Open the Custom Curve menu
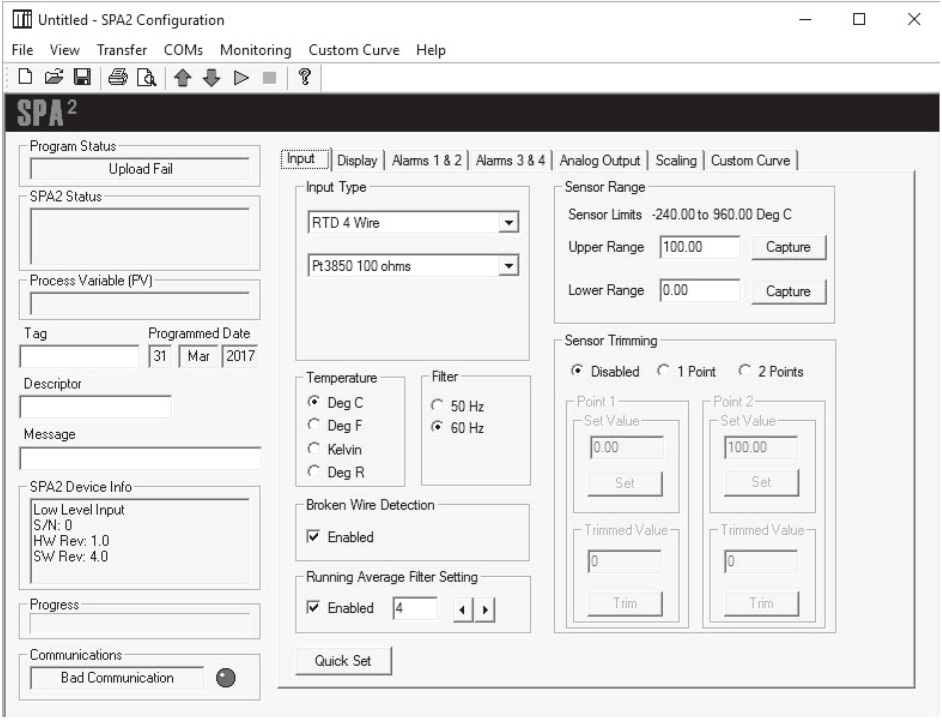Image resolution: width=942 pixels, height=720 pixels. click(x=353, y=50)
